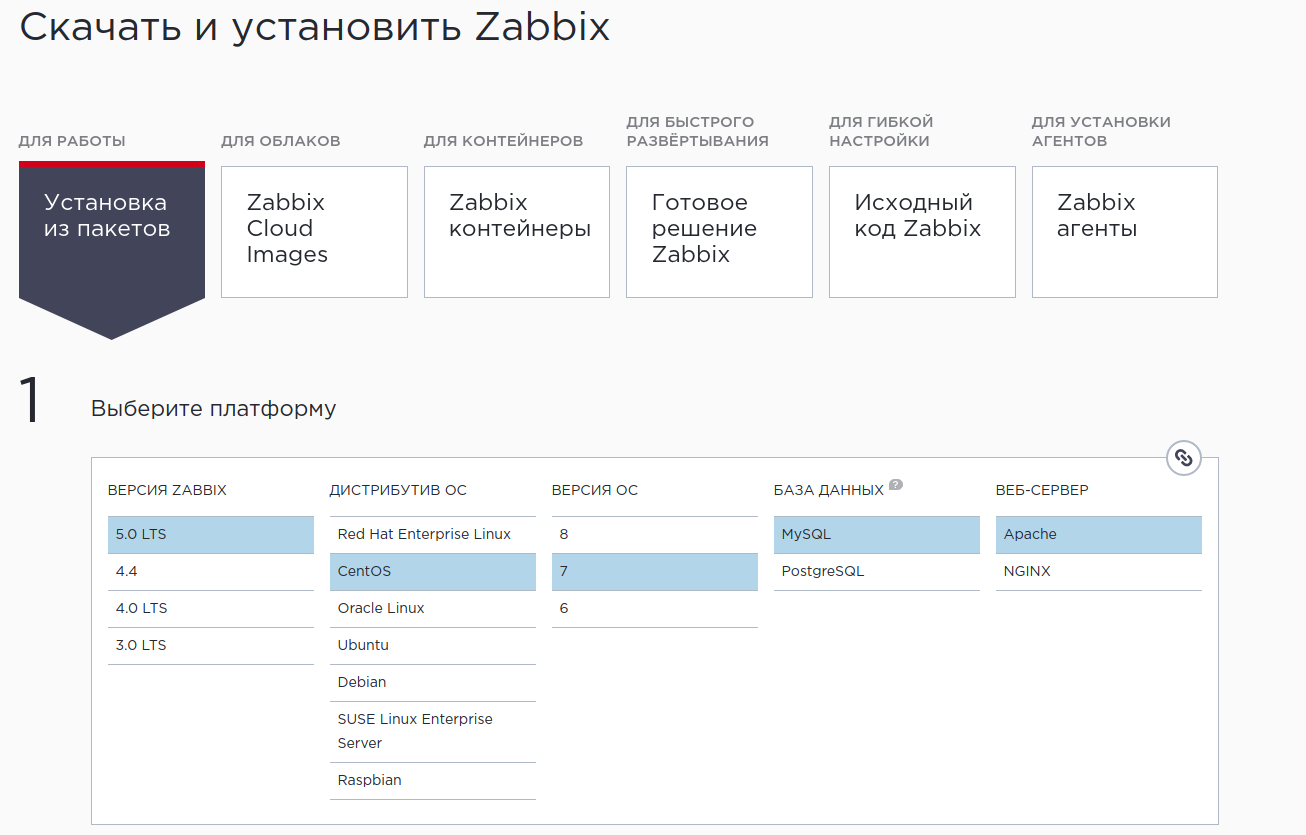Click the 'ВЕБ-СЕРВЕР' column header
The width and height of the screenshot is (1306, 835).
coord(1042,491)
